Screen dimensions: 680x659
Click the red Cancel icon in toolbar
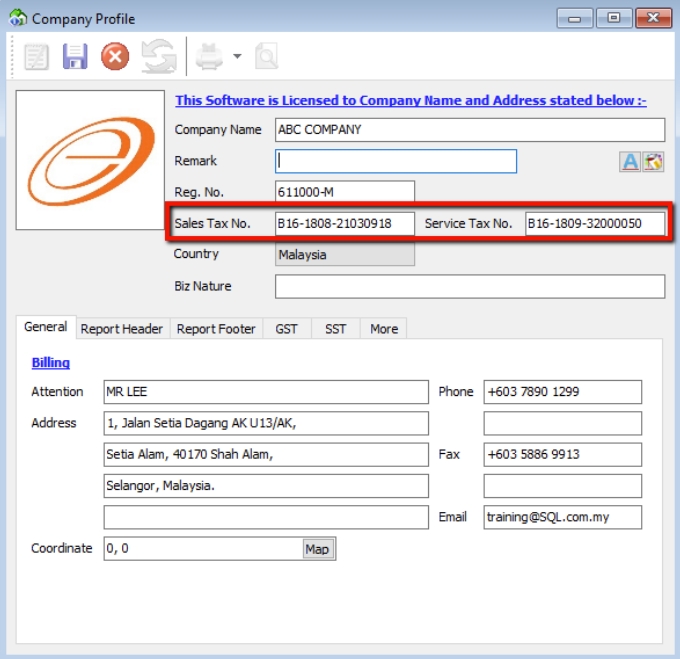pyautogui.click(x=115, y=56)
